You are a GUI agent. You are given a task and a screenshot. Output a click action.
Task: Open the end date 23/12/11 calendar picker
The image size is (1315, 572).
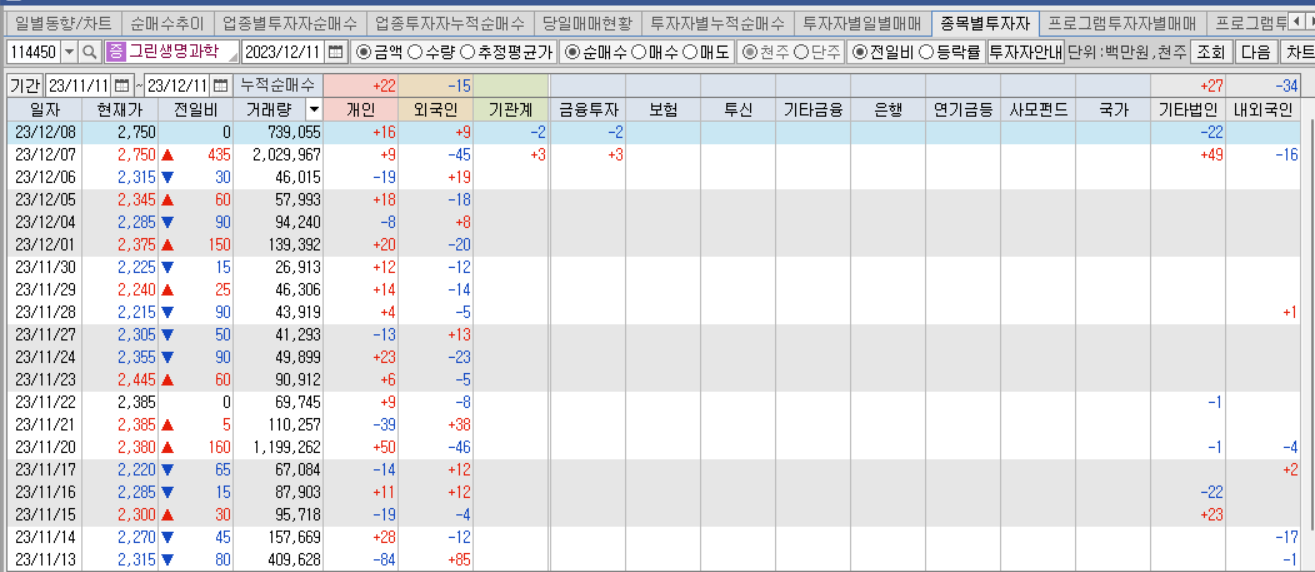[220, 86]
